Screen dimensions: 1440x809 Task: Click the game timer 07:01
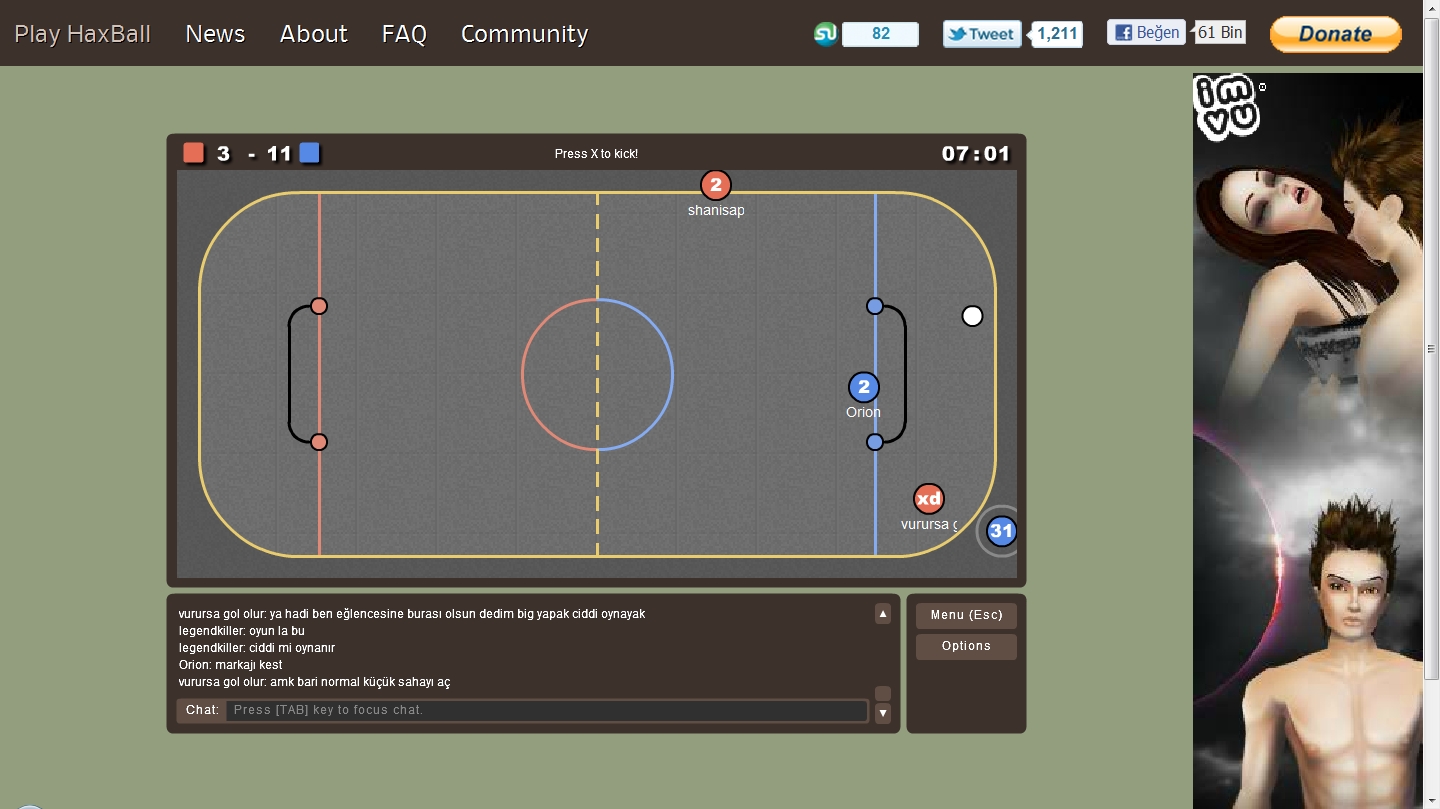[976, 154]
